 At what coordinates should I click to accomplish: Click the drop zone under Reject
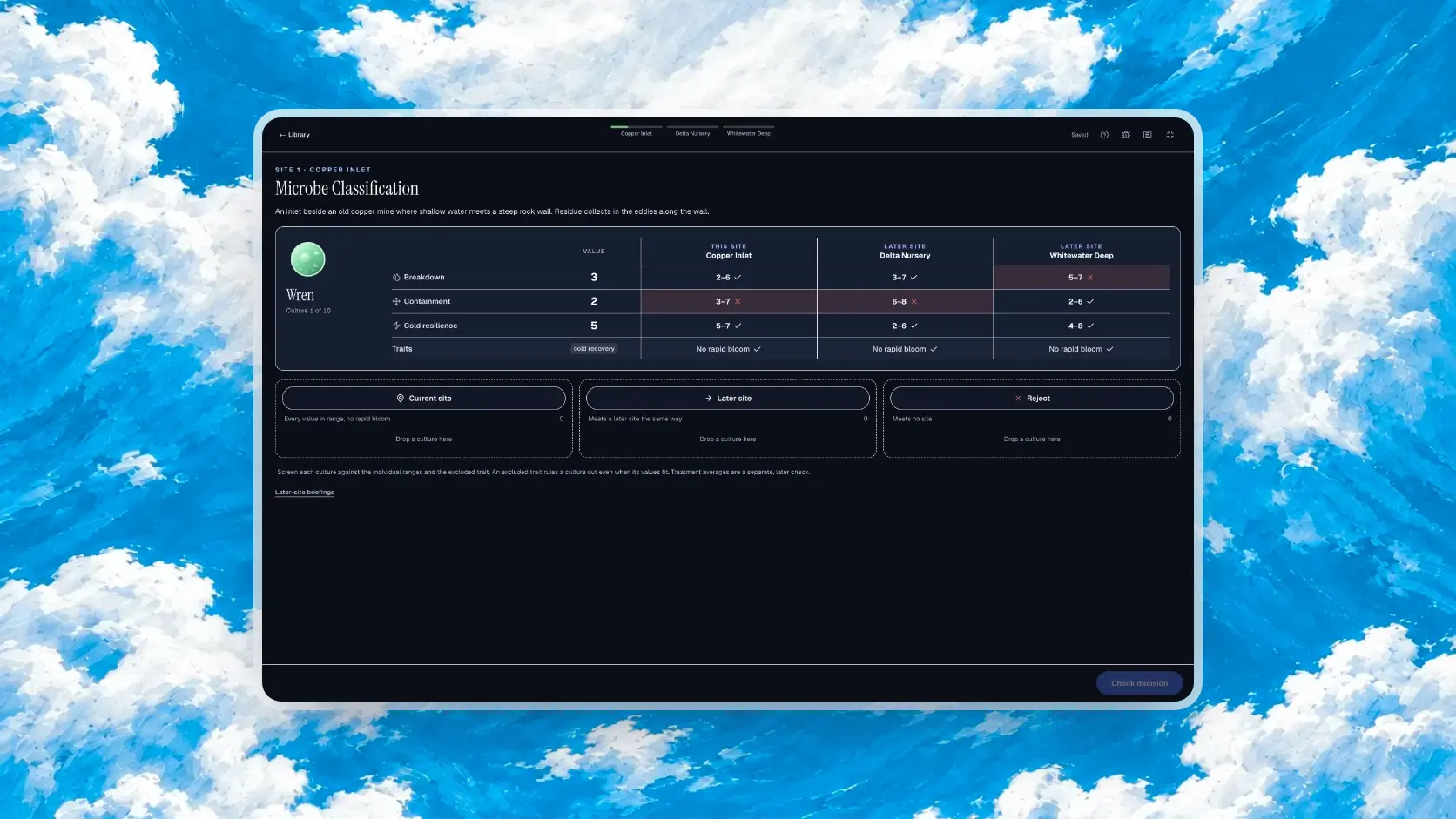click(1032, 440)
